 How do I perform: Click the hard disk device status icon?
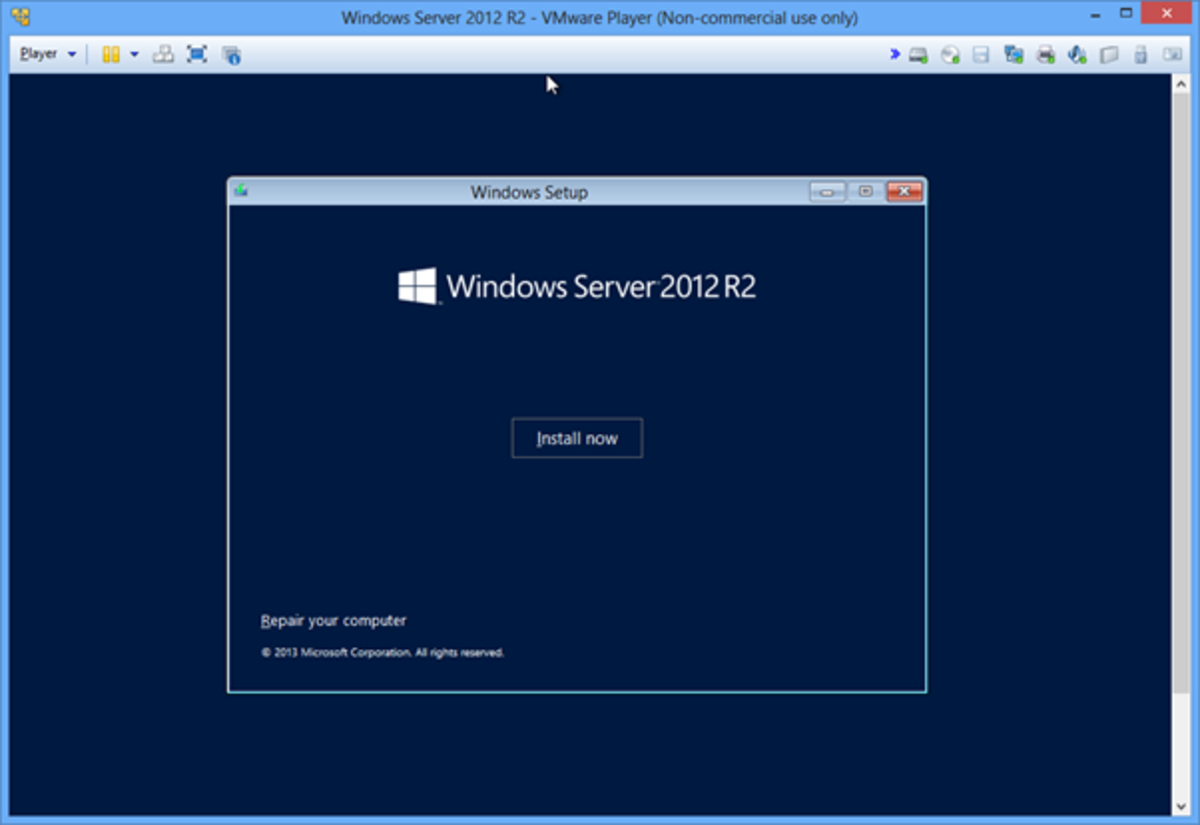pyautogui.click(x=916, y=54)
